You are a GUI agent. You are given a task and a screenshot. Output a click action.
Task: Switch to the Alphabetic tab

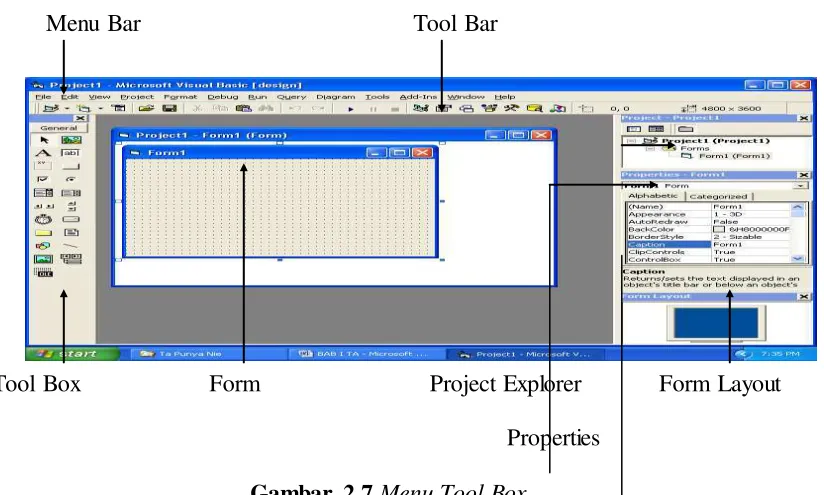coord(653,195)
